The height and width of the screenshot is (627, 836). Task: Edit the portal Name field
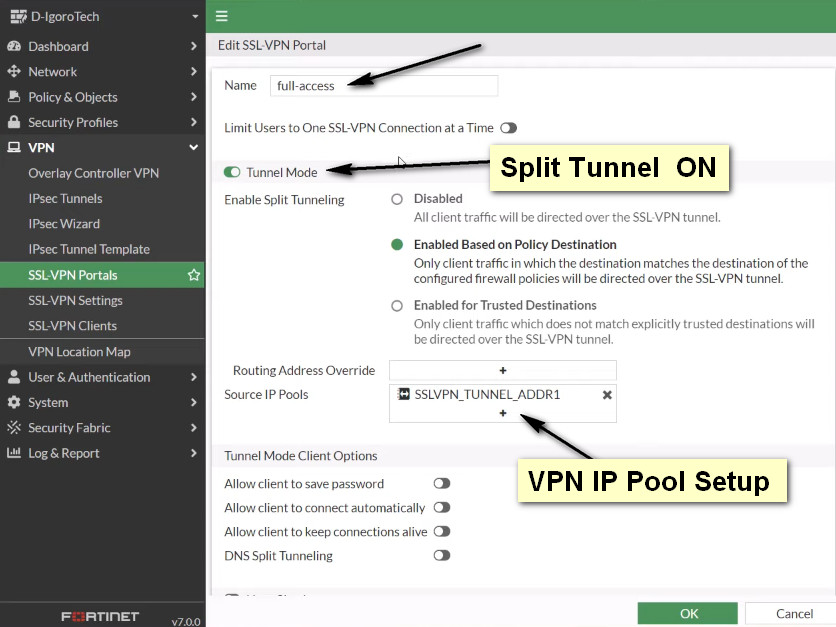[x=384, y=86]
